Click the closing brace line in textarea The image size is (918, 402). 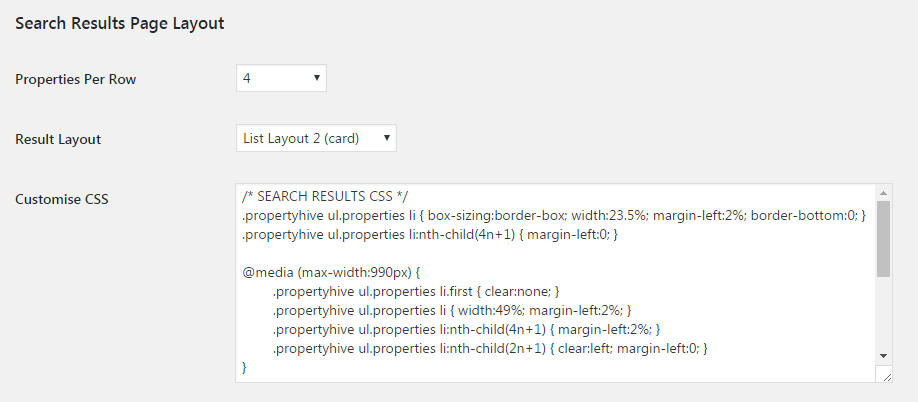point(245,367)
